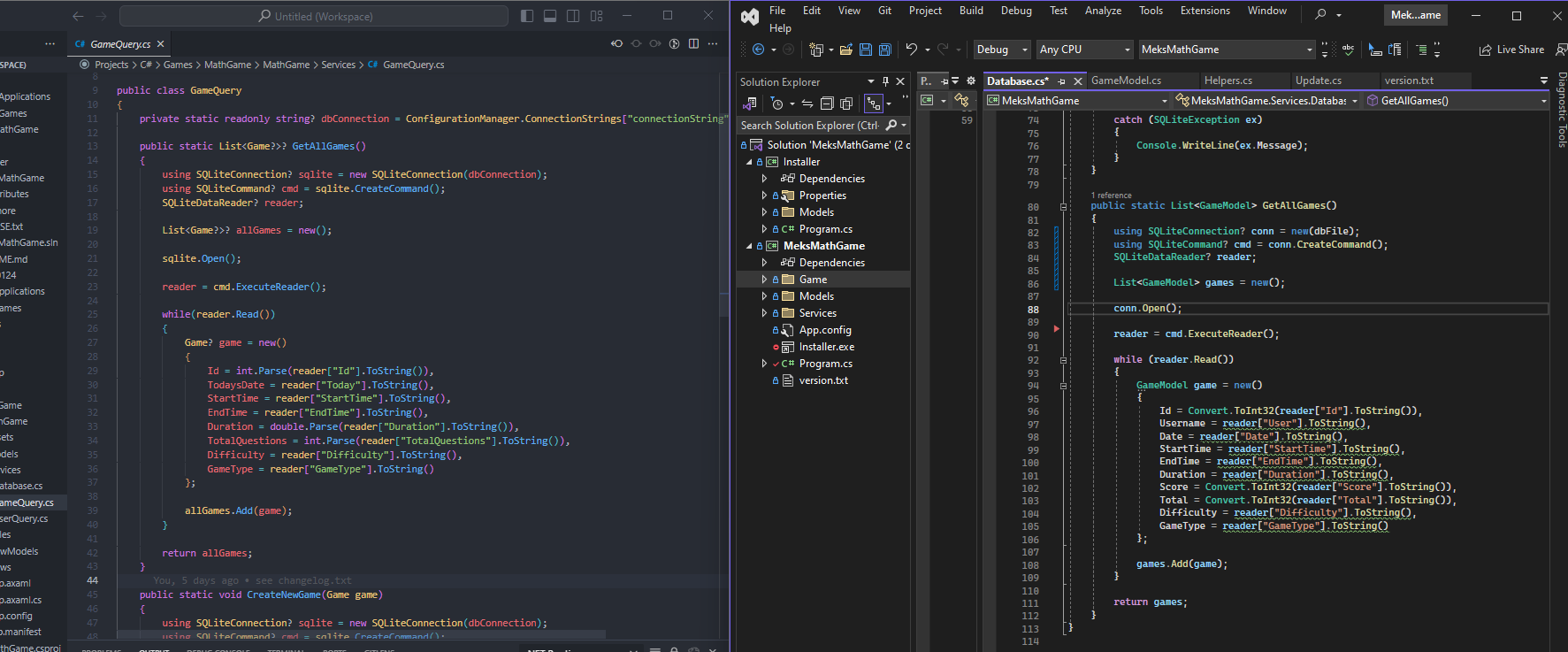Click Show All Files icon
The width and height of the screenshot is (1568, 652).
[846, 104]
